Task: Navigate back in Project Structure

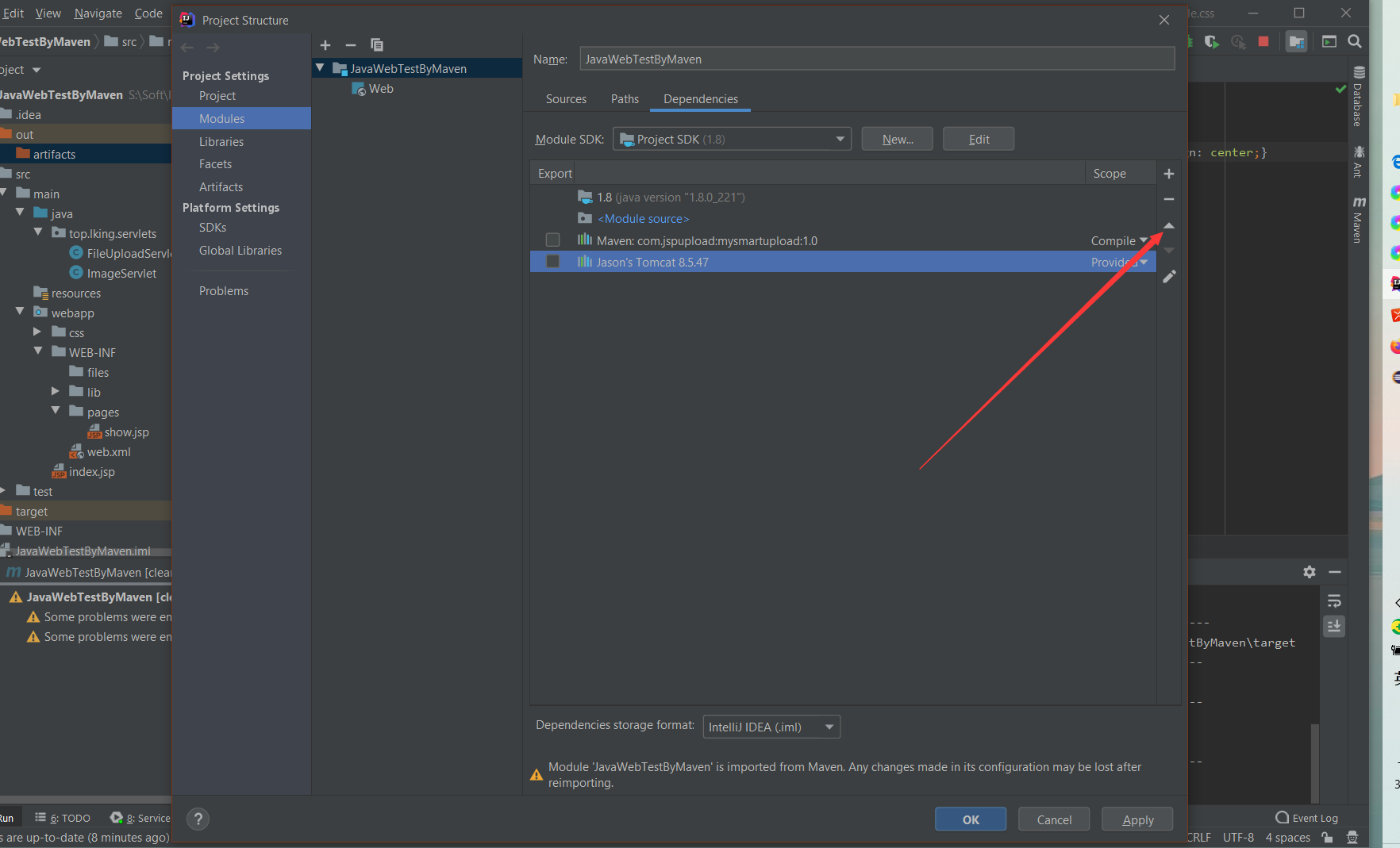Action: point(187,48)
